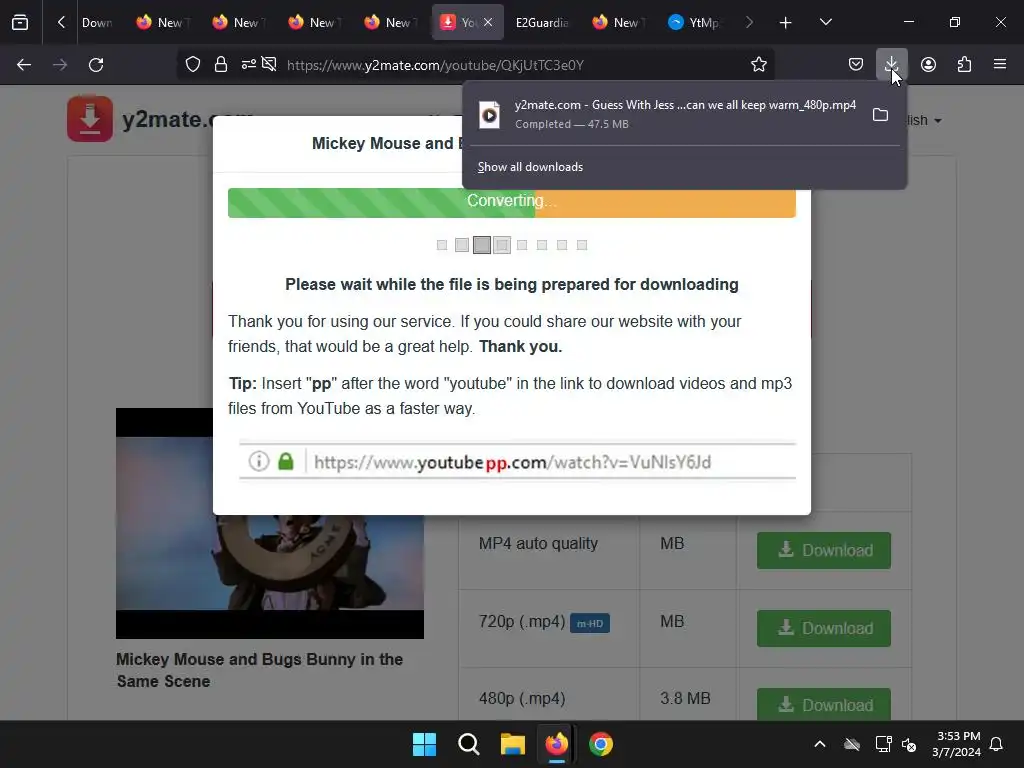Switch to the E2Guardian tab

coord(541,22)
